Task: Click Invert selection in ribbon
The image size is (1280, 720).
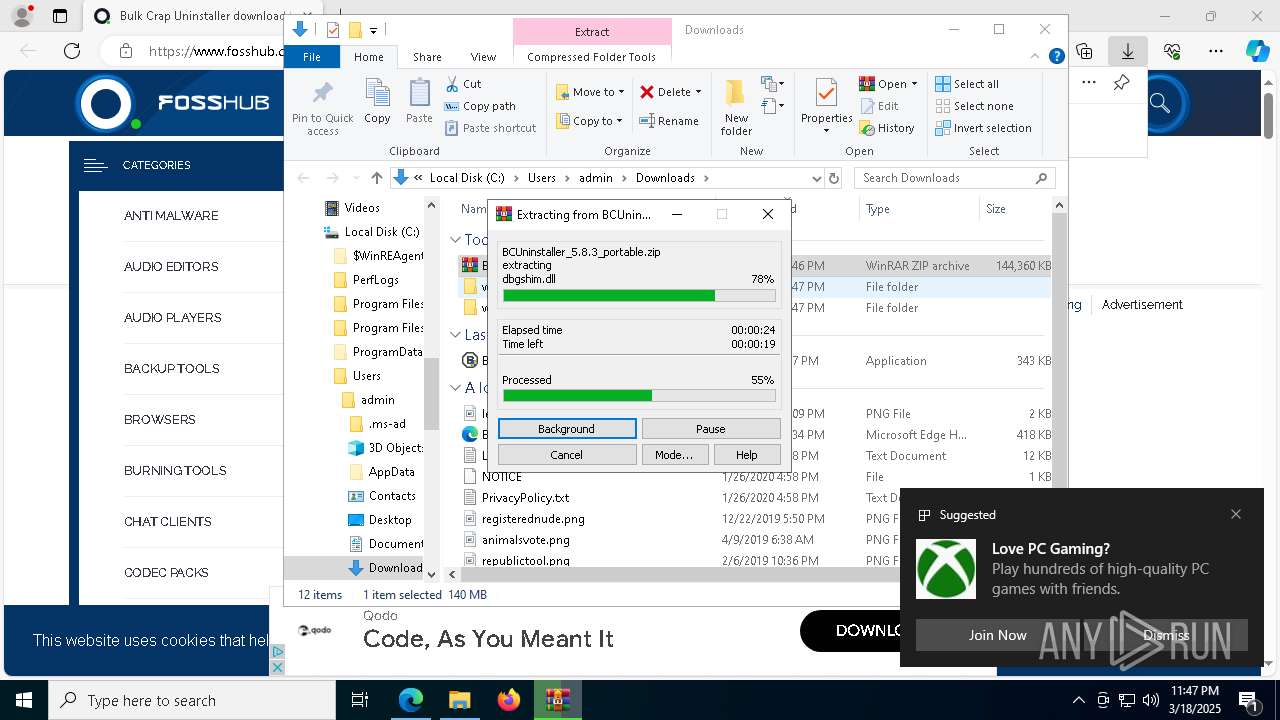Action: (x=983, y=128)
